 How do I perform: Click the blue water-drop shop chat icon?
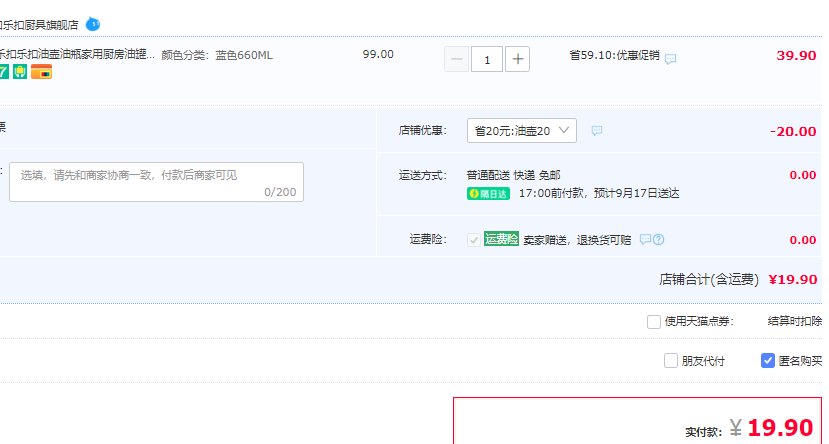coord(93,24)
